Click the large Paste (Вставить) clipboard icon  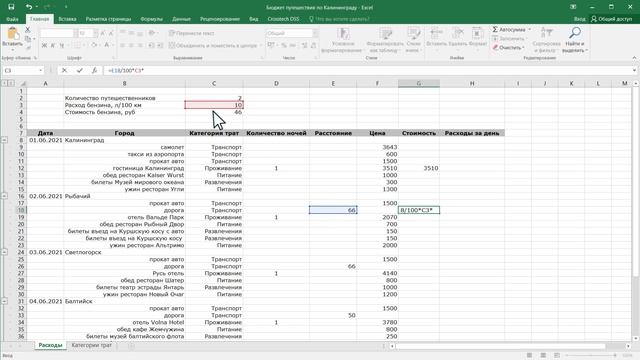coord(12,34)
